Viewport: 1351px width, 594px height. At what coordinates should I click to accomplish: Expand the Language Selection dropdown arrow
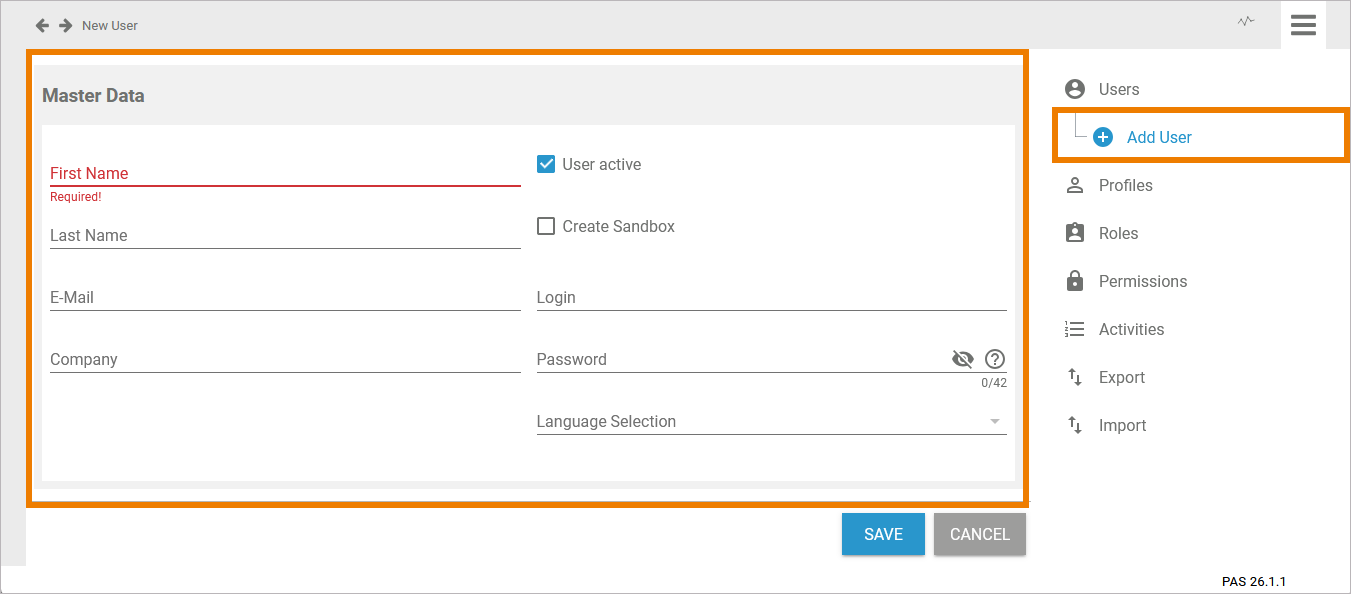(x=995, y=421)
